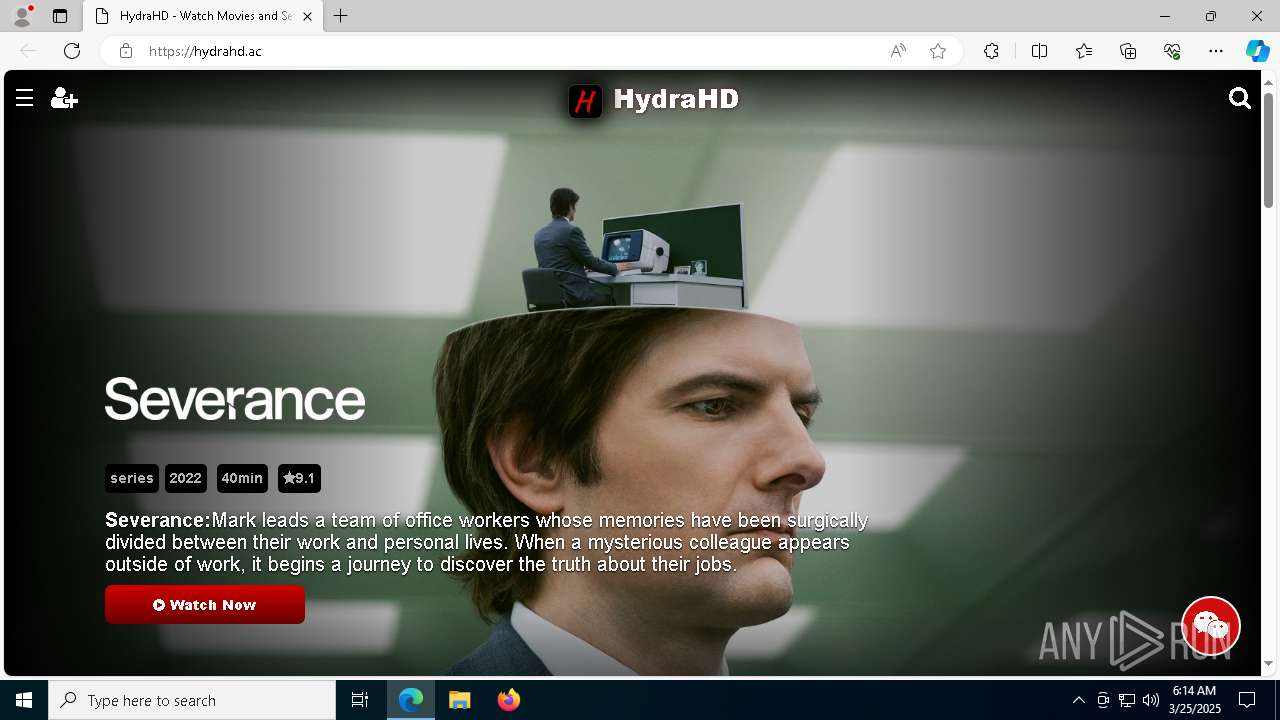Open the network tray icon
This screenshot has width=1280, height=720.
(1126, 700)
